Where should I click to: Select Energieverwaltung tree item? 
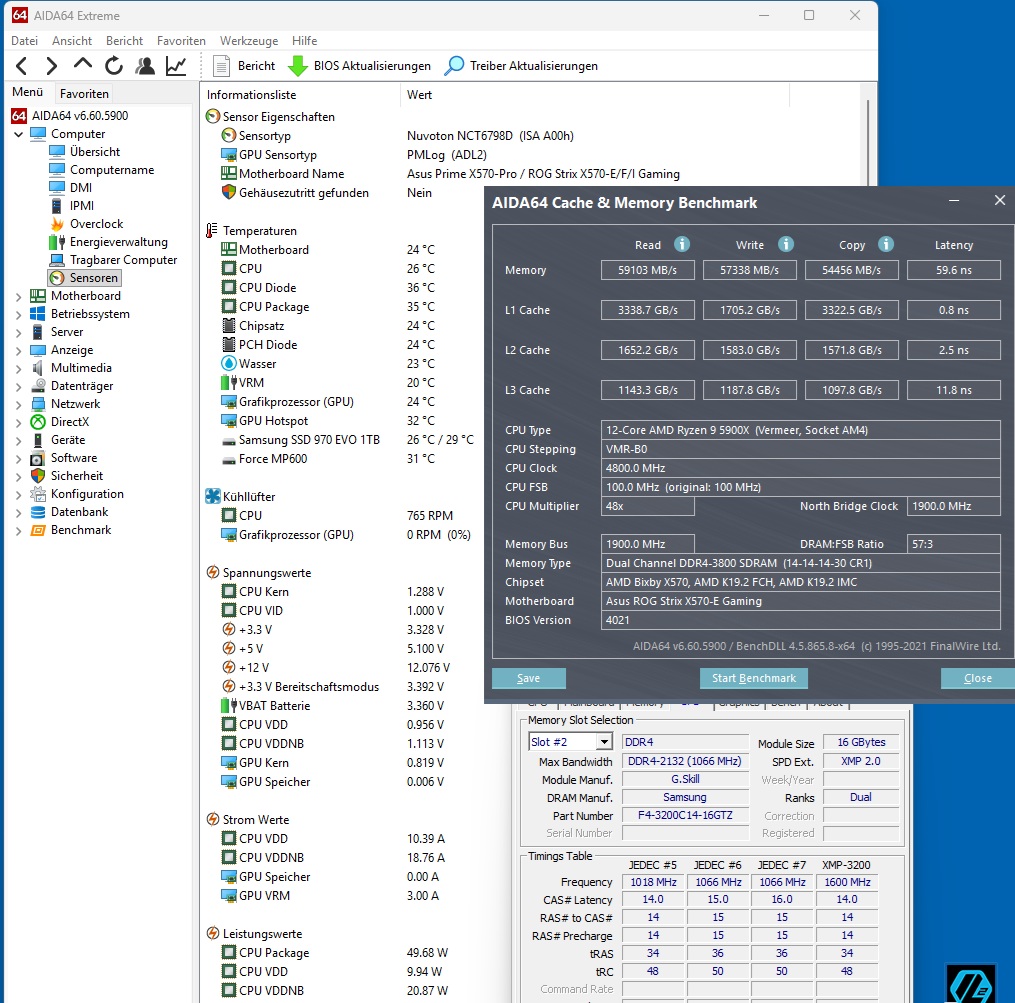(x=109, y=242)
